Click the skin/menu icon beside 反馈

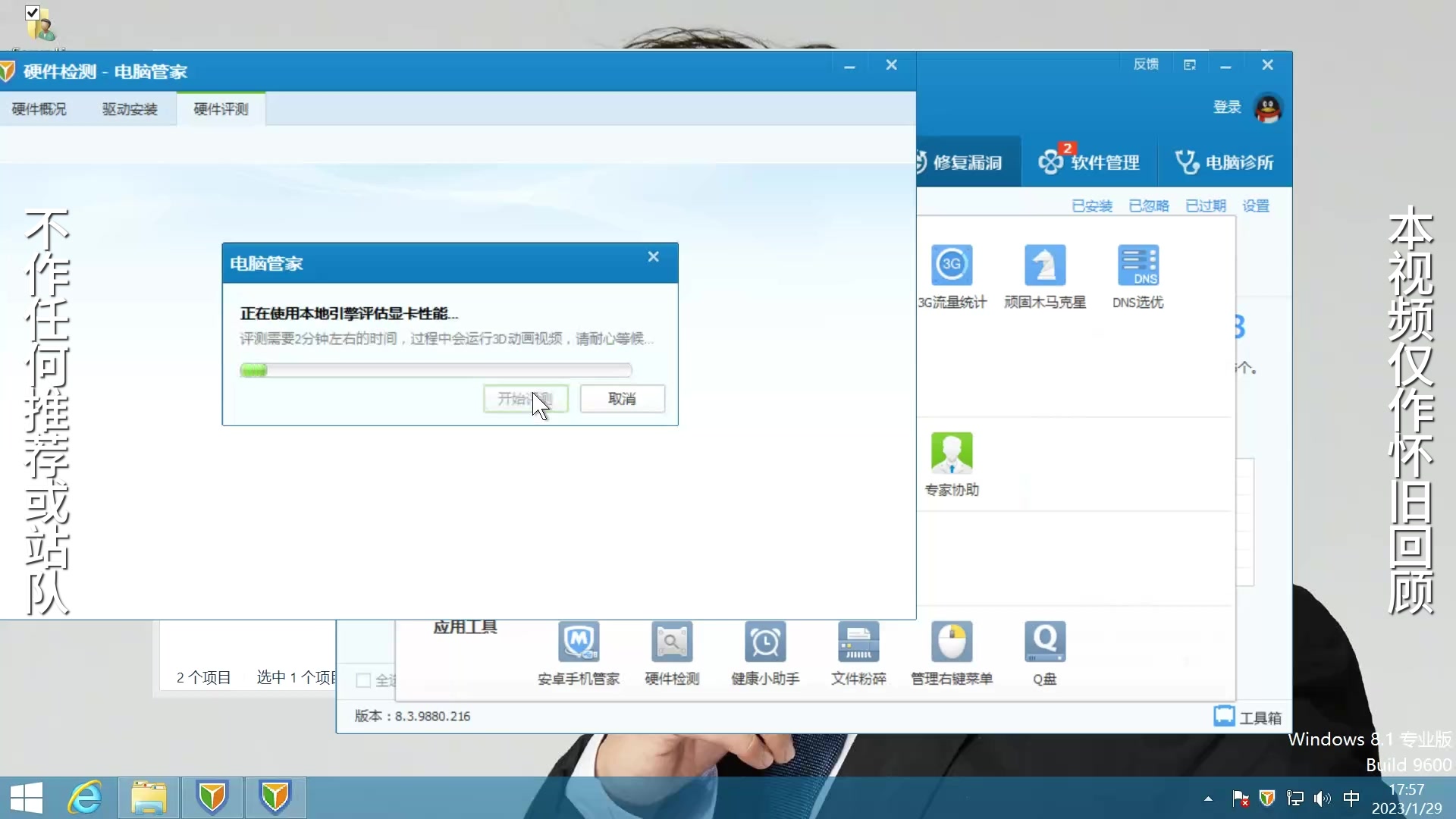(1189, 65)
